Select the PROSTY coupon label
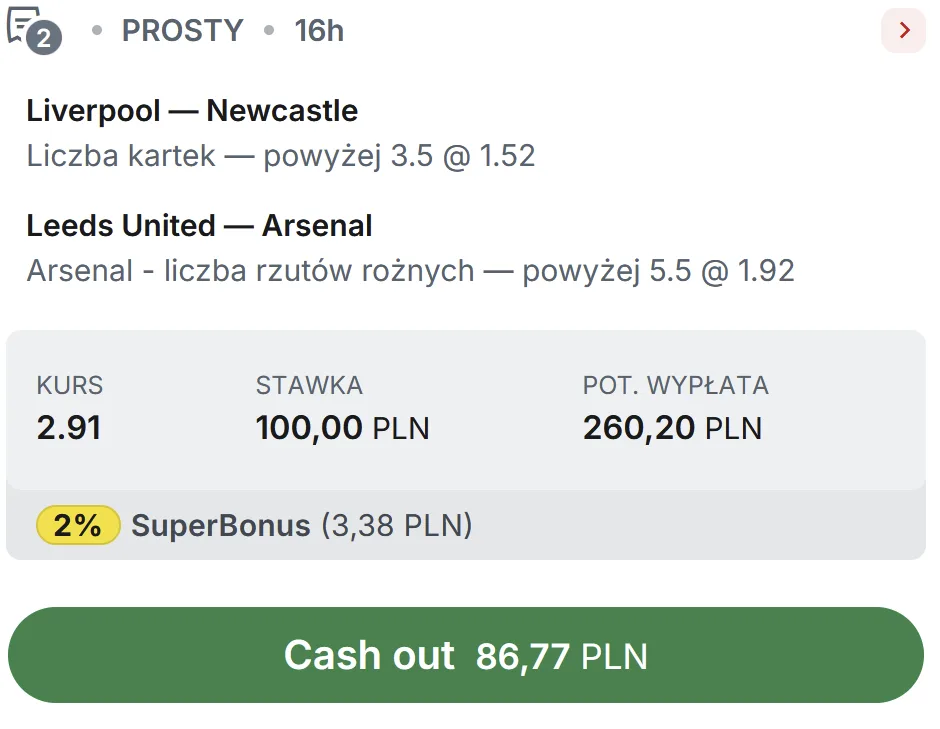The width and height of the screenshot is (940, 729). click(x=182, y=31)
